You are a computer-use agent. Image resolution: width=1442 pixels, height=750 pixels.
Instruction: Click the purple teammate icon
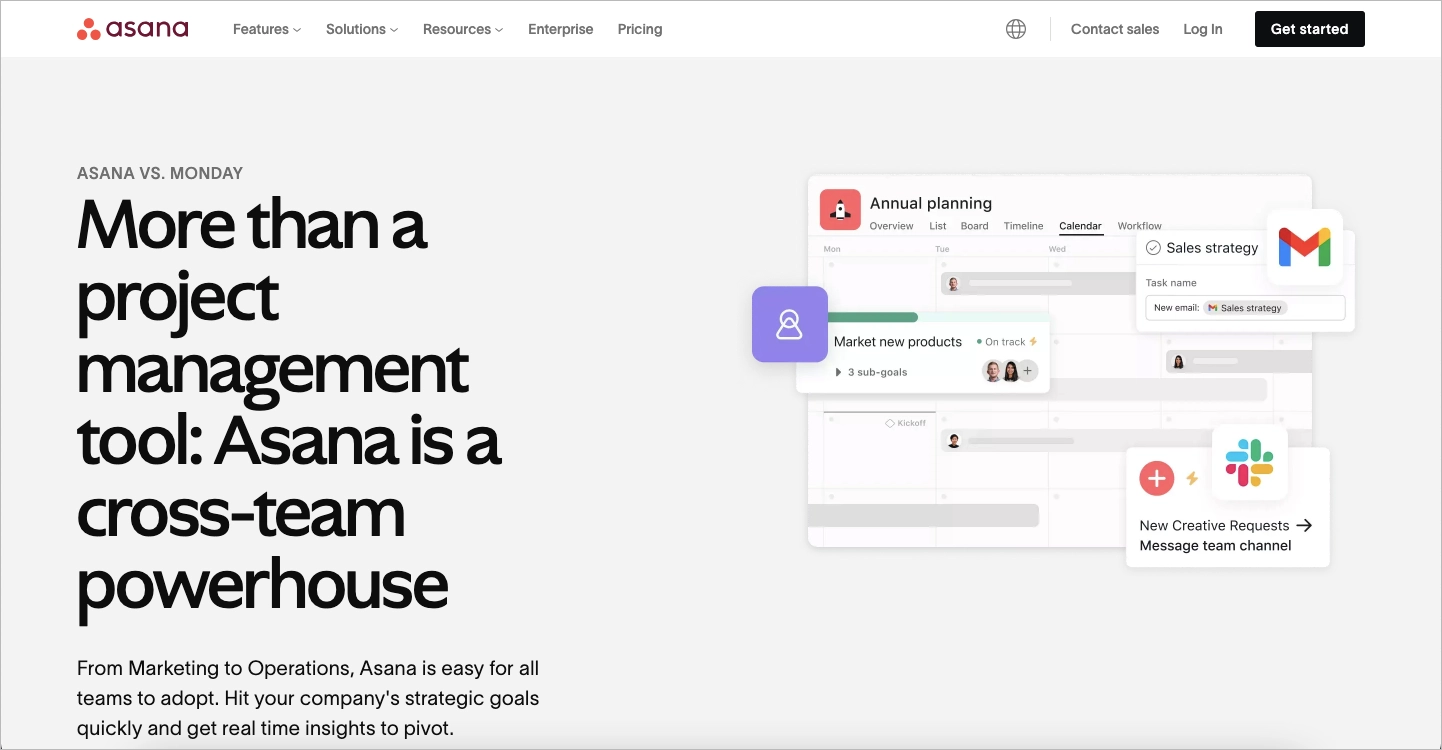click(790, 324)
